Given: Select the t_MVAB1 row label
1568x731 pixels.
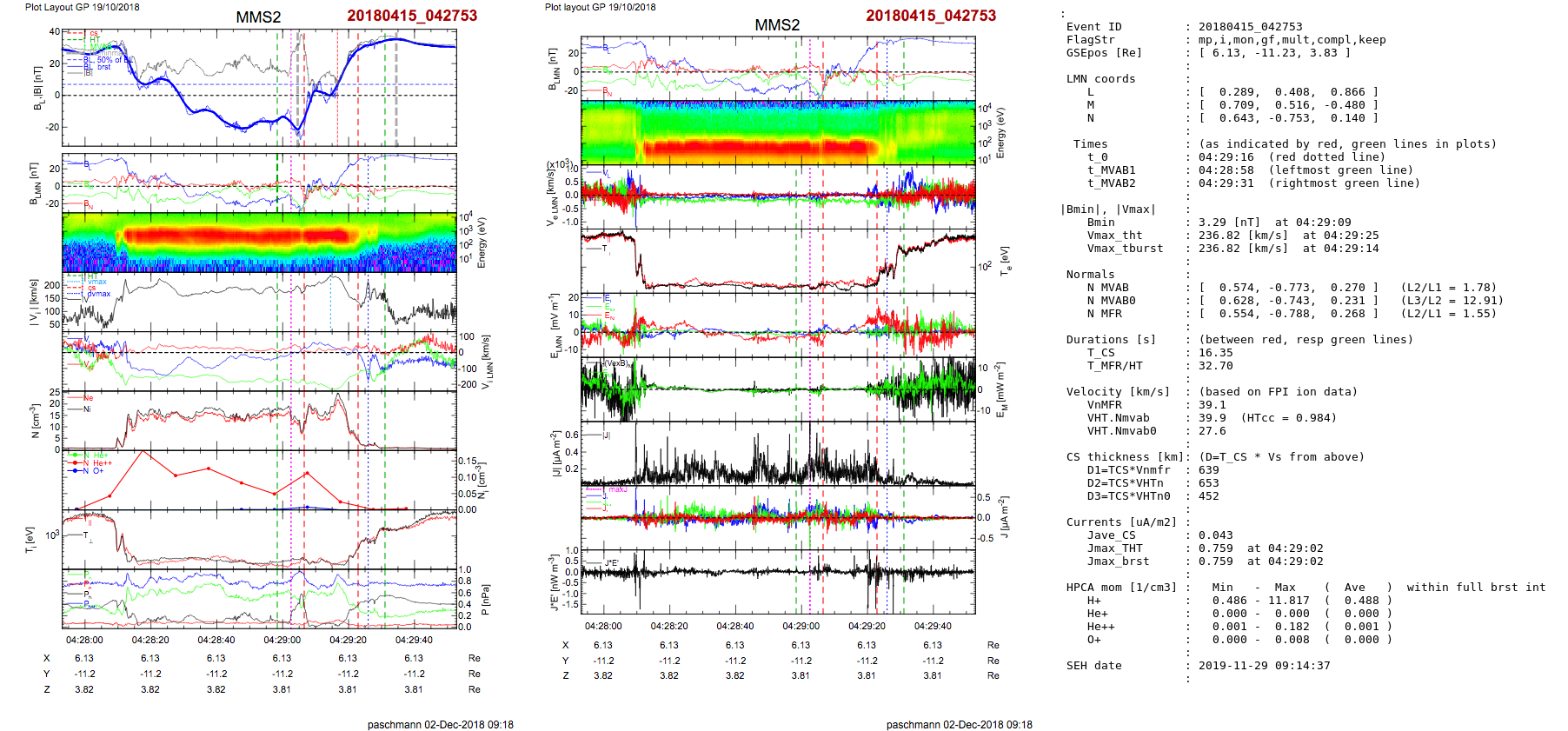Looking at the screenshot, I should point(1111,170).
